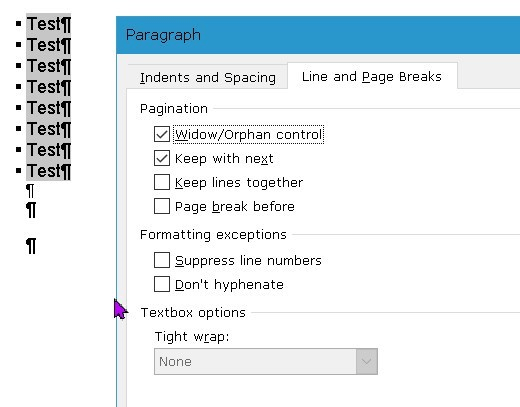Screen dimensions: 520x407
Task: Click the fourth Test bullet line
Action: (x=49, y=87)
